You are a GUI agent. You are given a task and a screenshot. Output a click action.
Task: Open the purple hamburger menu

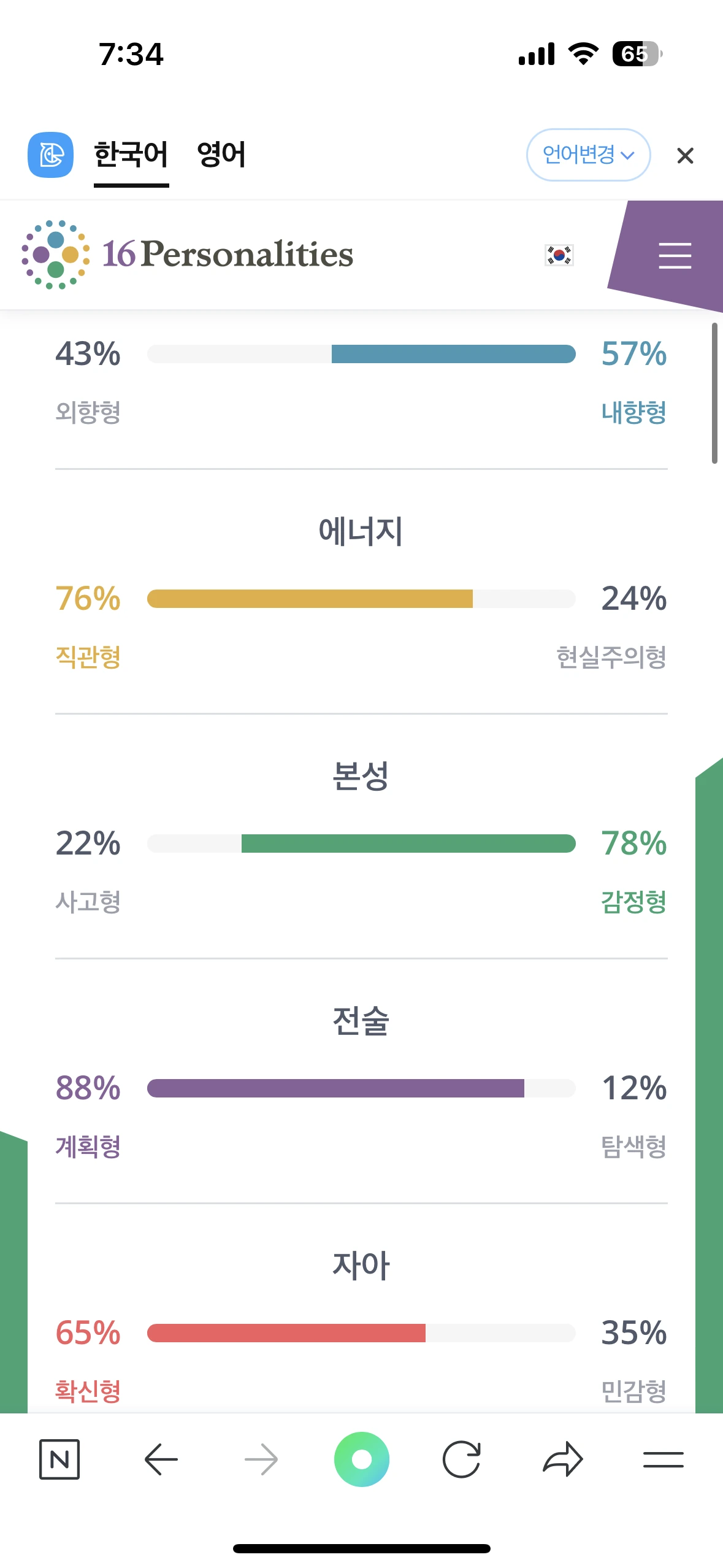675,256
